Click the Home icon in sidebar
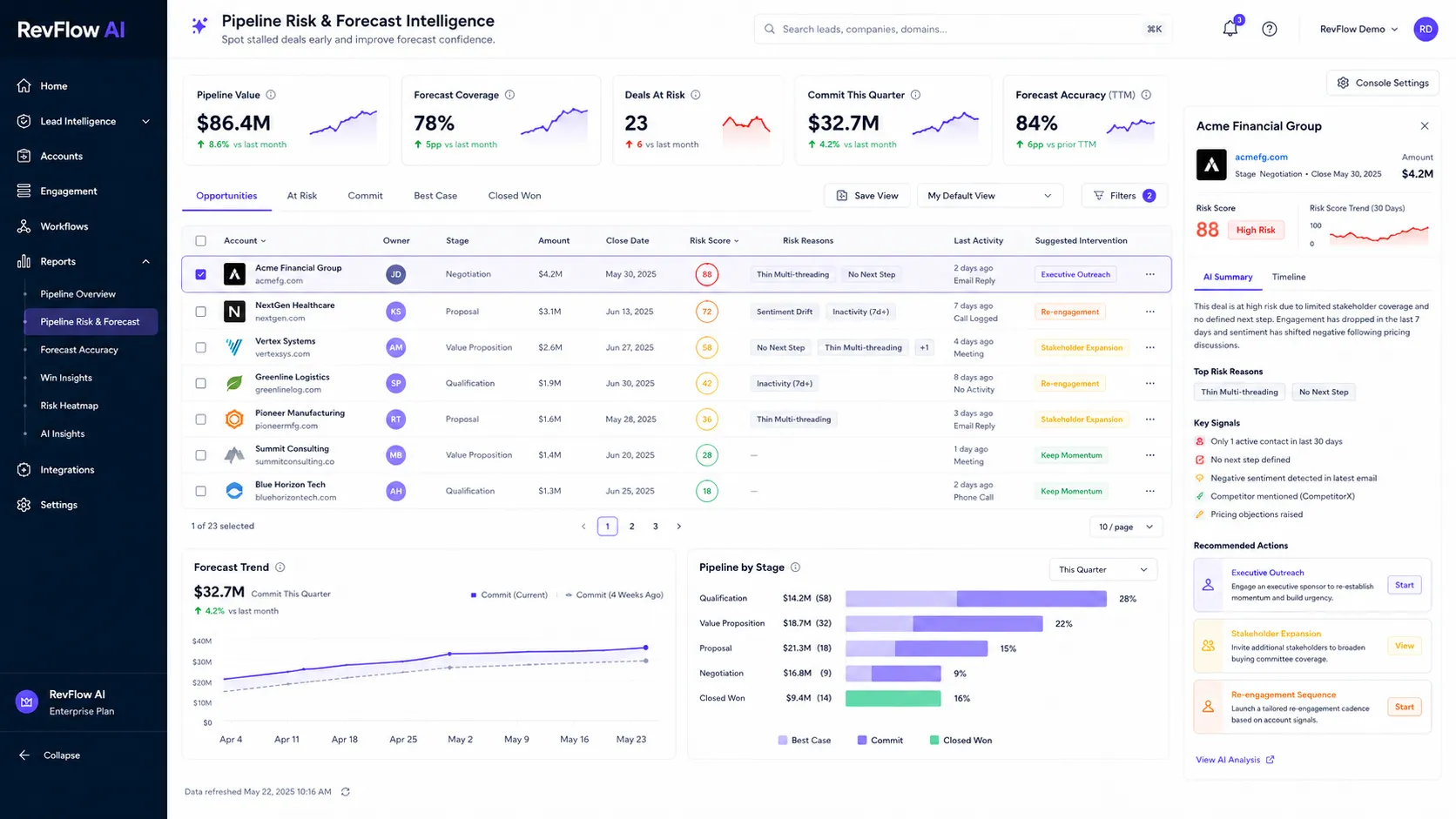 pyautogui.click(x=24, y=86)
